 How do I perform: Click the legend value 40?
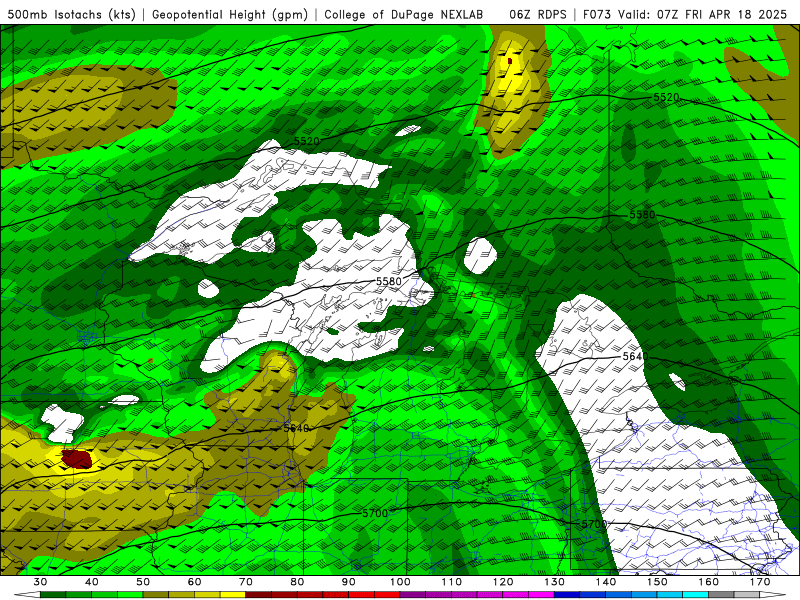(x=91, y=582)
